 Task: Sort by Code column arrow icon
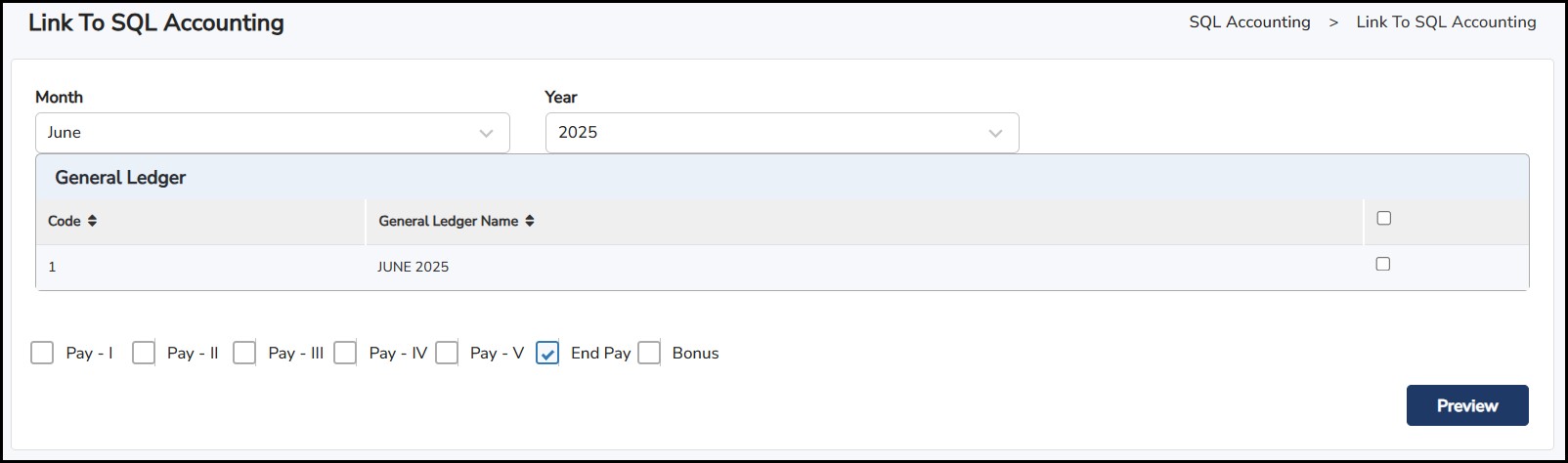pos(92,221)
